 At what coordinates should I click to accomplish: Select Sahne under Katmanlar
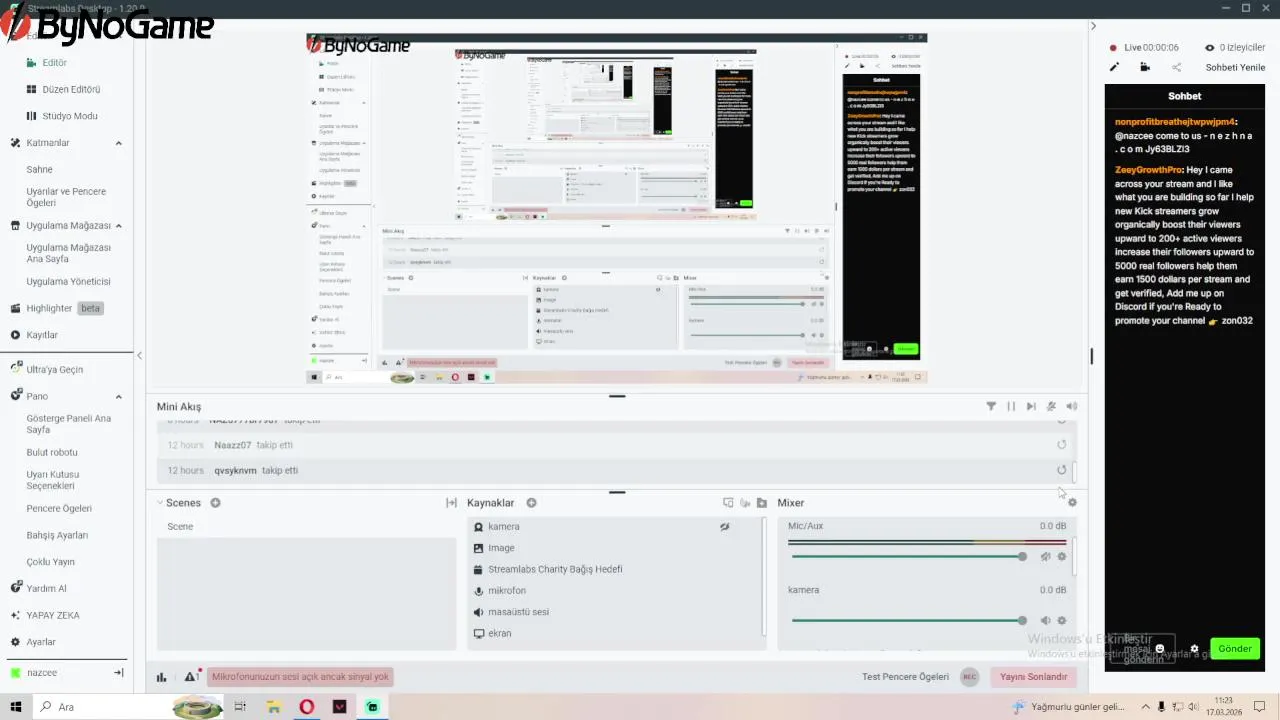click(x=39, y=169)
